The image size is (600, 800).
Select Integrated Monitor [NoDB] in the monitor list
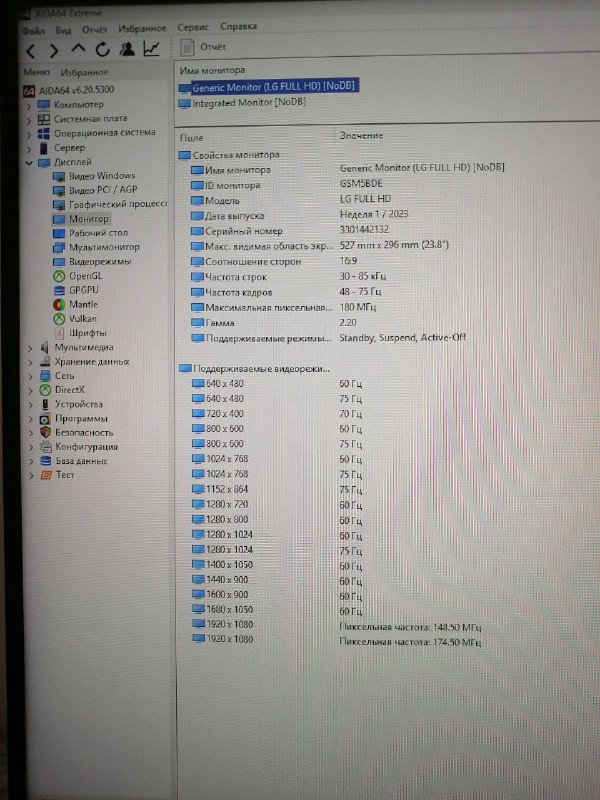248,102
